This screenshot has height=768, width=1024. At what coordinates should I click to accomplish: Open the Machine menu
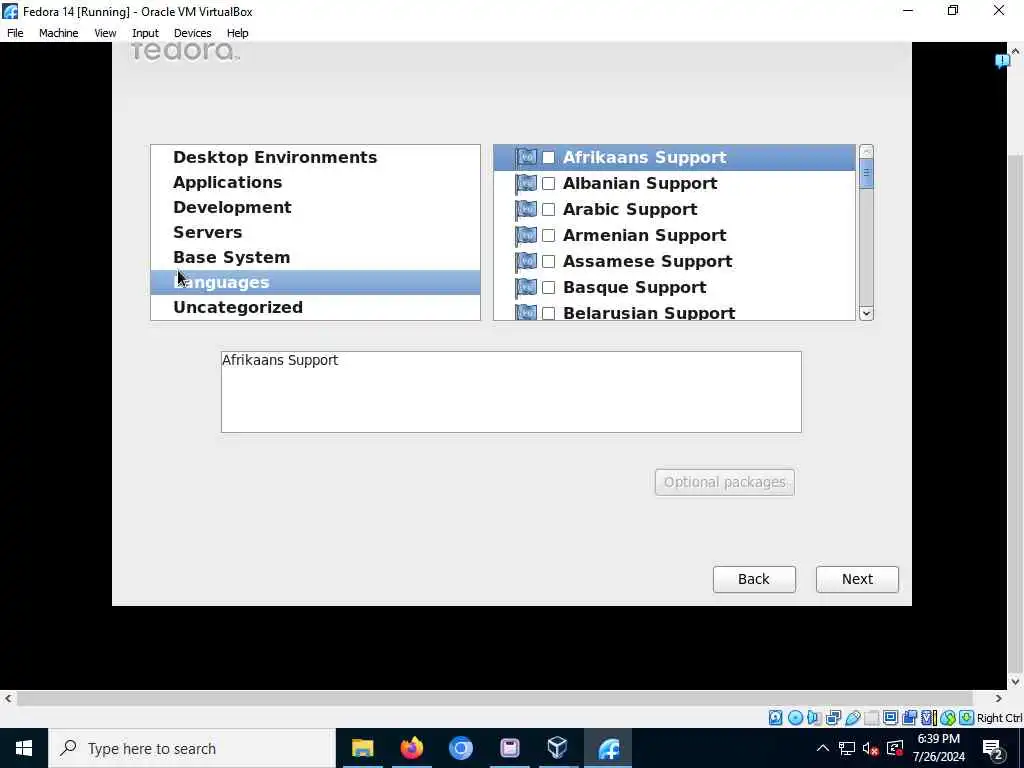coord(59,33)
